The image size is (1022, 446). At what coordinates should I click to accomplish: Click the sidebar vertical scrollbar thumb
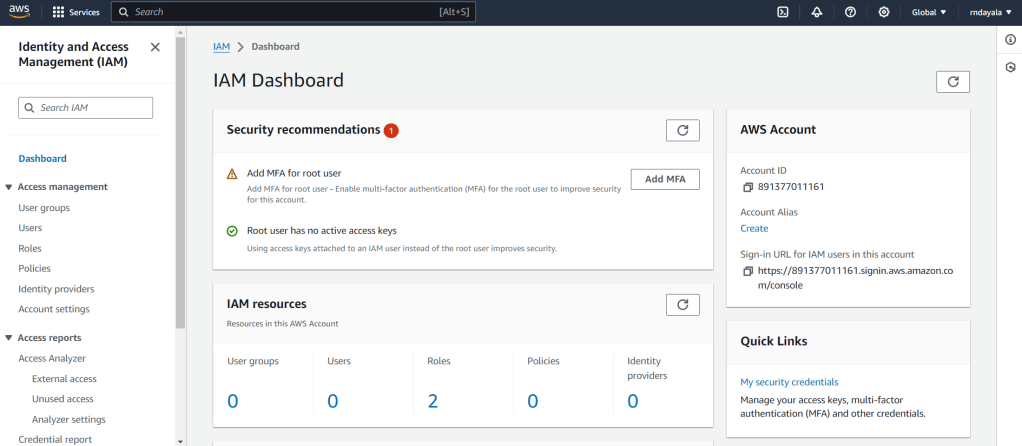tap(181, 183)
